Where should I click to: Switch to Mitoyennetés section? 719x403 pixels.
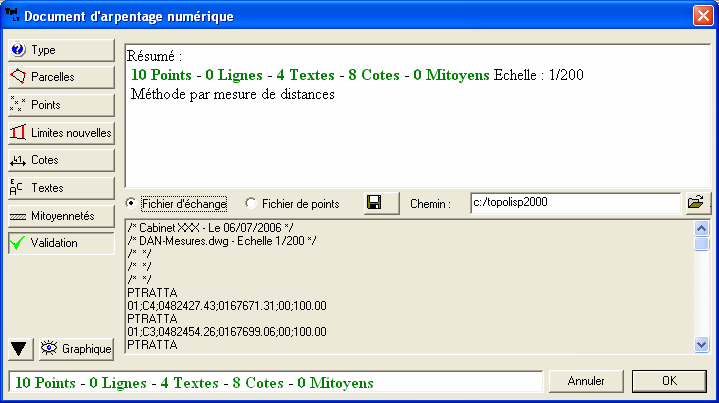coord(61,215)
